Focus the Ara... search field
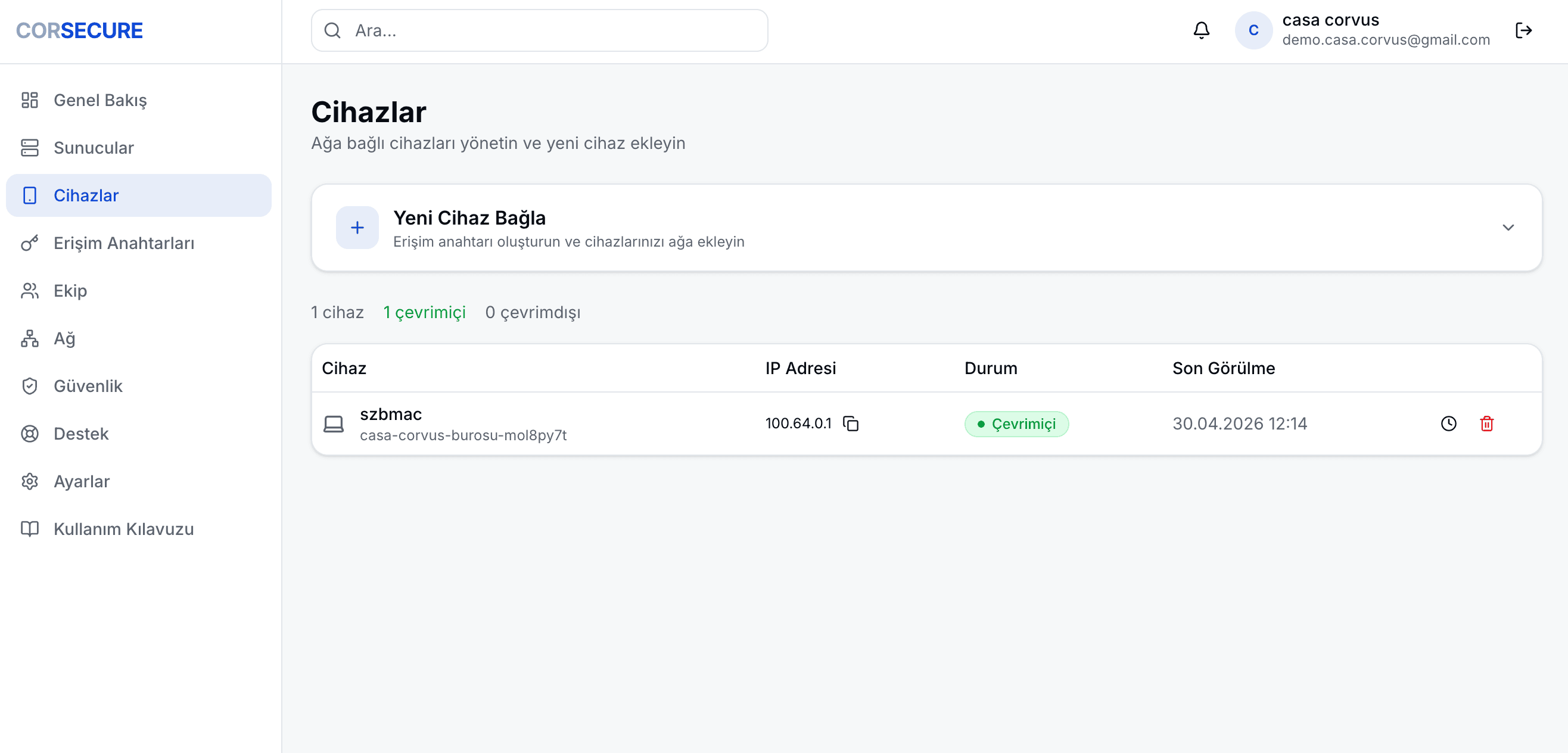Image resolution: width=1568 pixels, height=753 pixels. pyautogui.click(x=539, y=30)
